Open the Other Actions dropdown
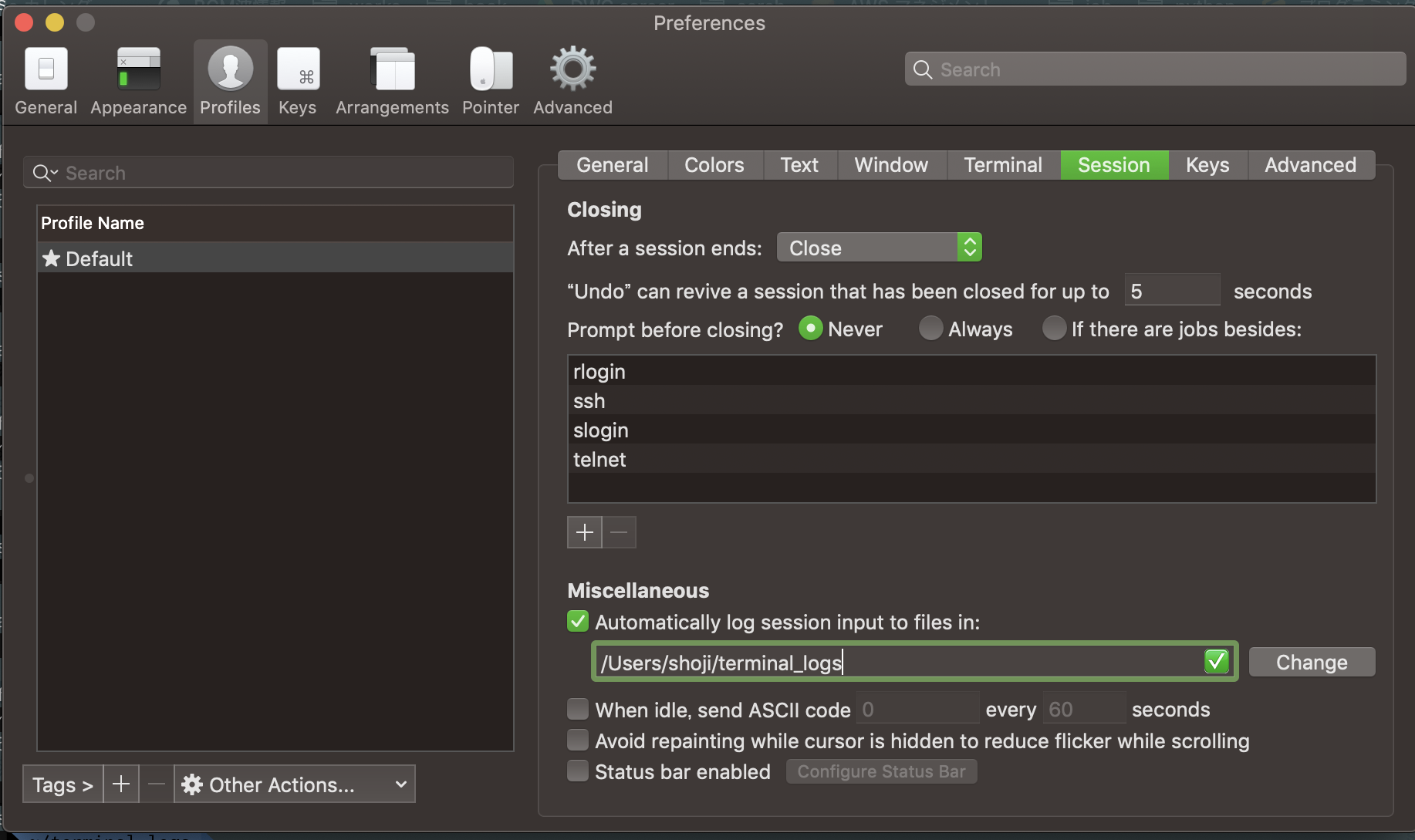 (x=295, y=784)
